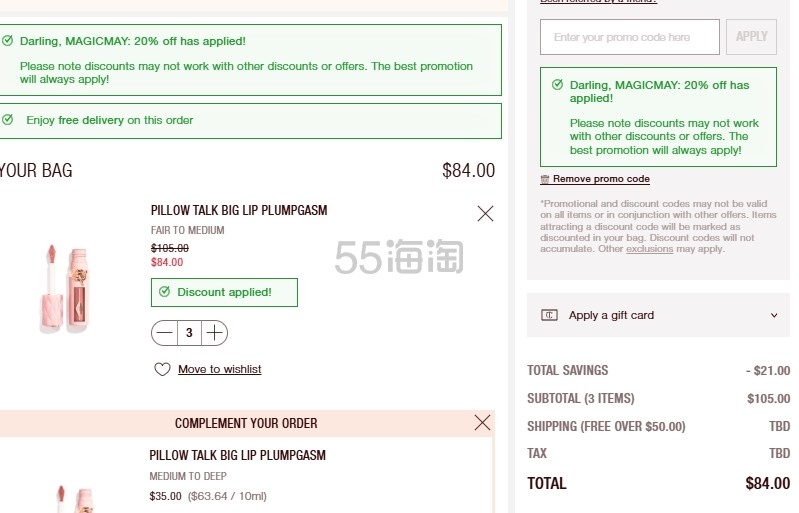The image size is (799, 513).
Task: Dismiss the Complement Your Order panel
Action: coord(482,422)
